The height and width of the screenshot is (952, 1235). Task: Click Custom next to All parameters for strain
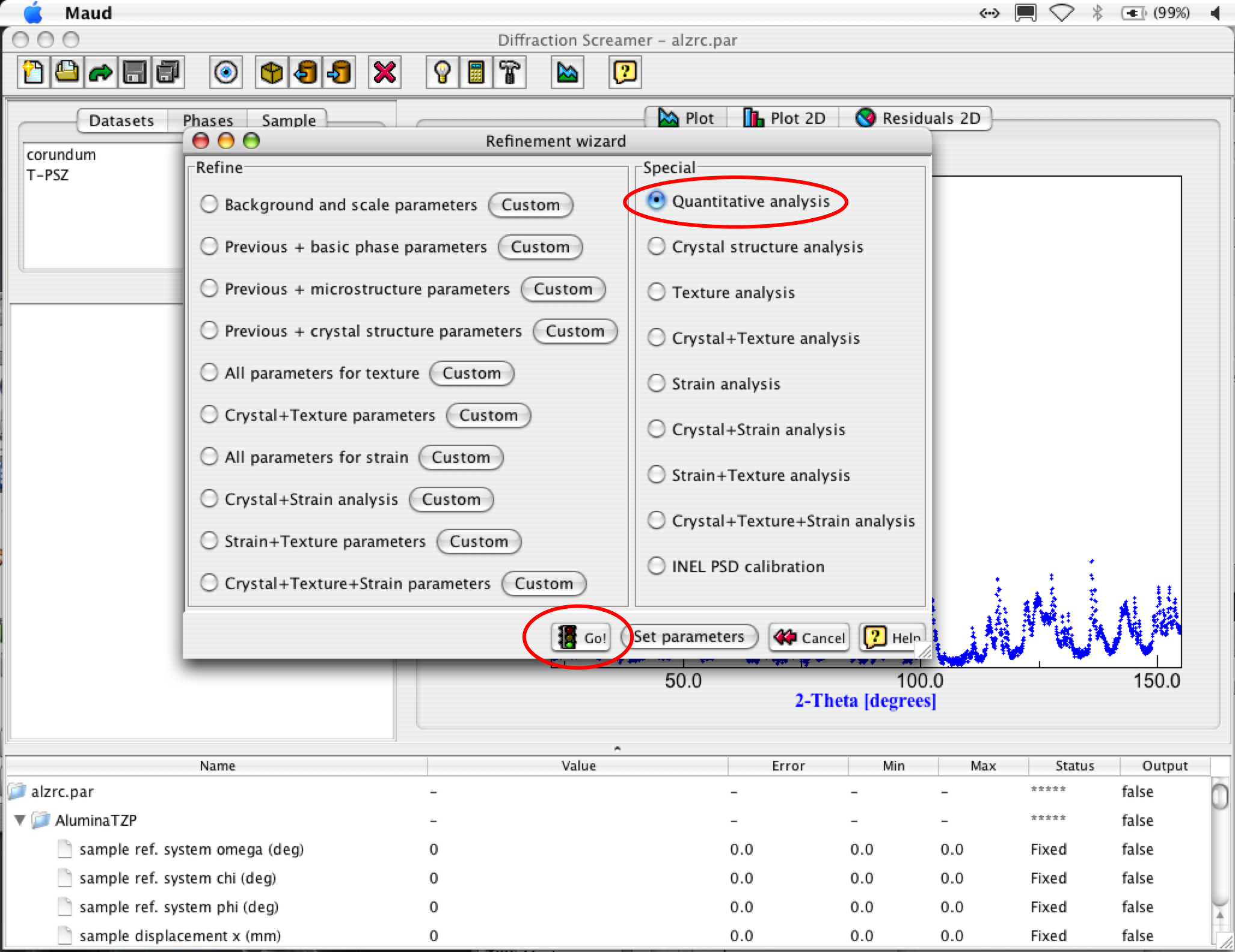point(461,457)
